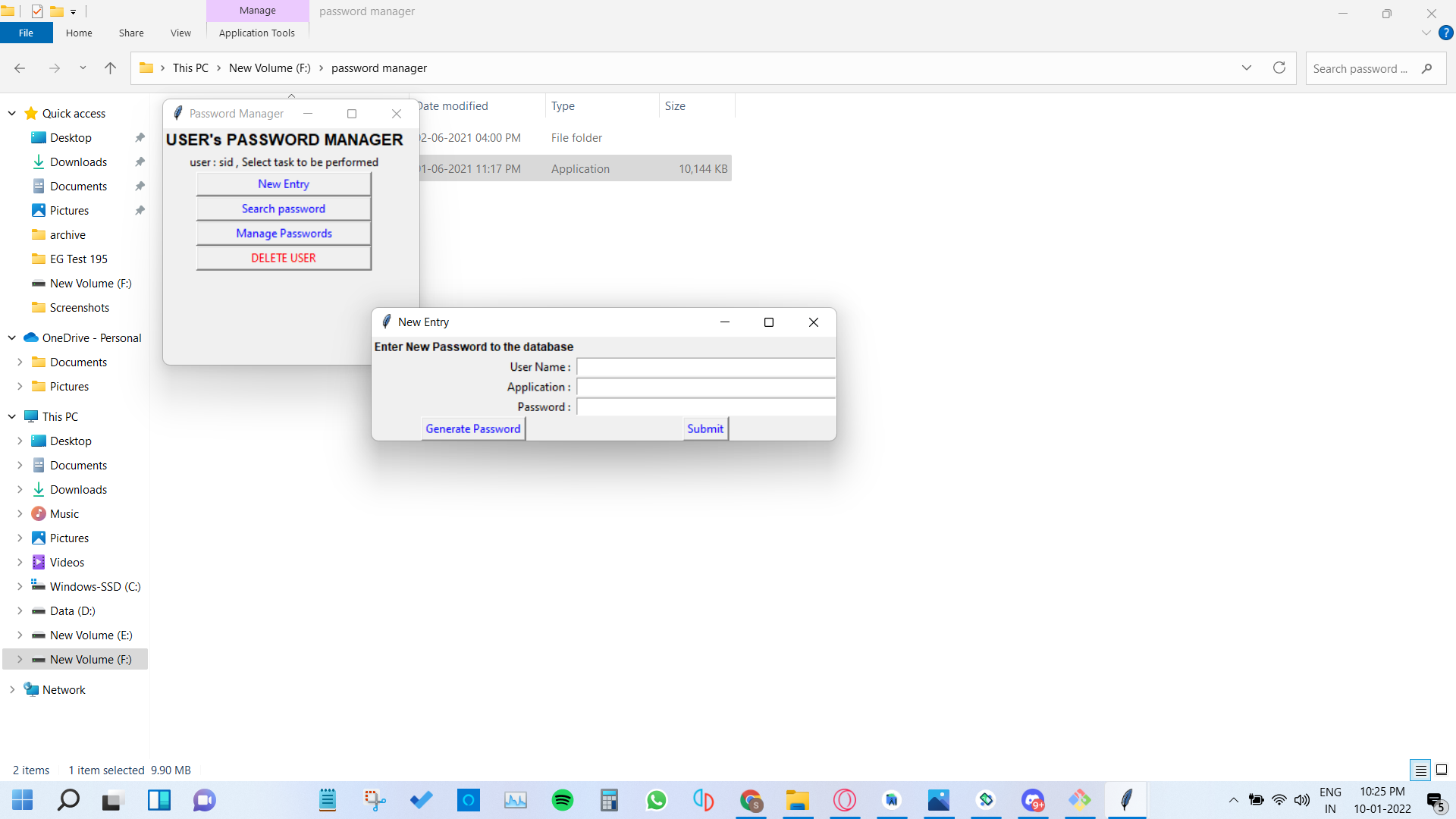Expand the Music folder under This PC

click(x=20, y=513)
